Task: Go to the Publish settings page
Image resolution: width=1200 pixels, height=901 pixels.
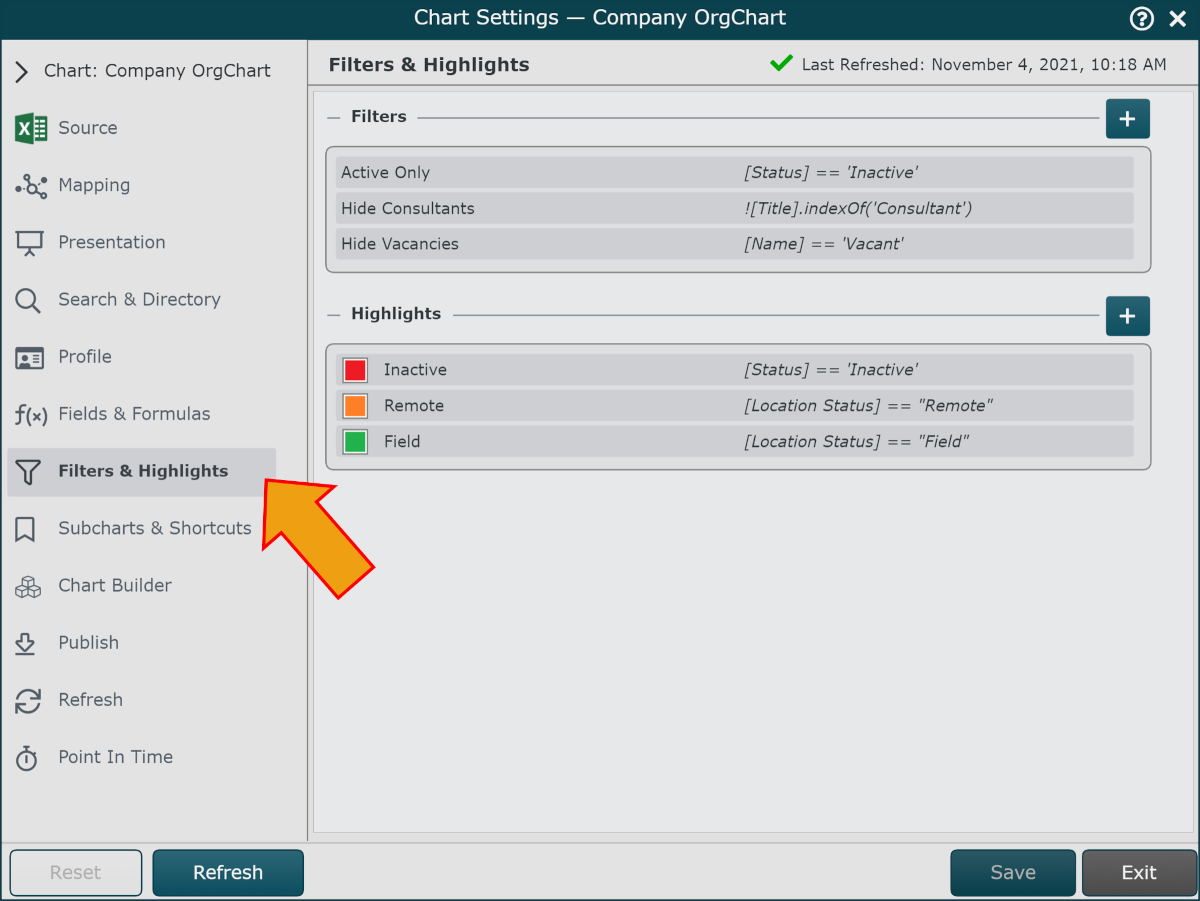Action: coord(88,643)
